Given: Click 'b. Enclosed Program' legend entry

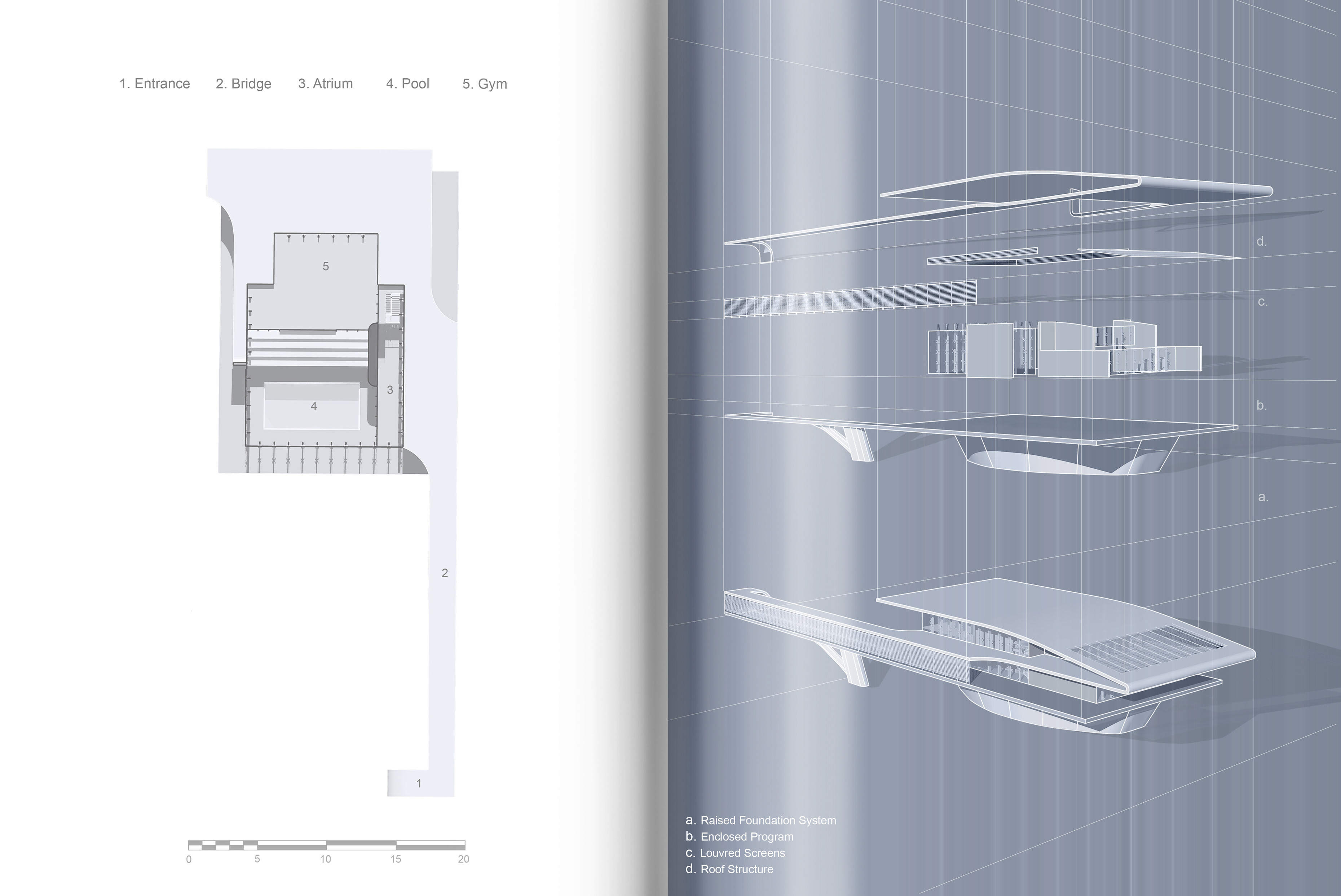Looking at the screenshot, I should tap(739, 837).
